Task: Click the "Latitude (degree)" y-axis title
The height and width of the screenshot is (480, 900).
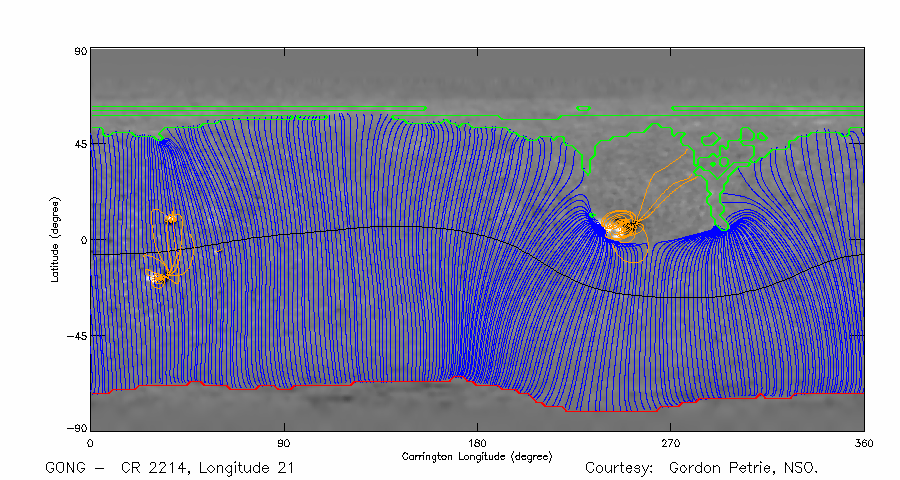Action: click(x=56, y=238)
